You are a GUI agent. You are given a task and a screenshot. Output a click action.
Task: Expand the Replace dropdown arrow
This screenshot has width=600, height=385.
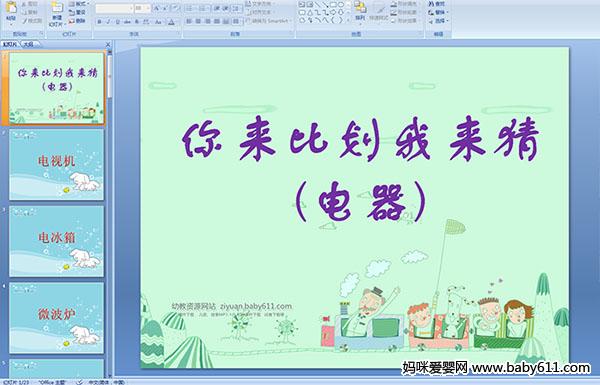(447, 12)
